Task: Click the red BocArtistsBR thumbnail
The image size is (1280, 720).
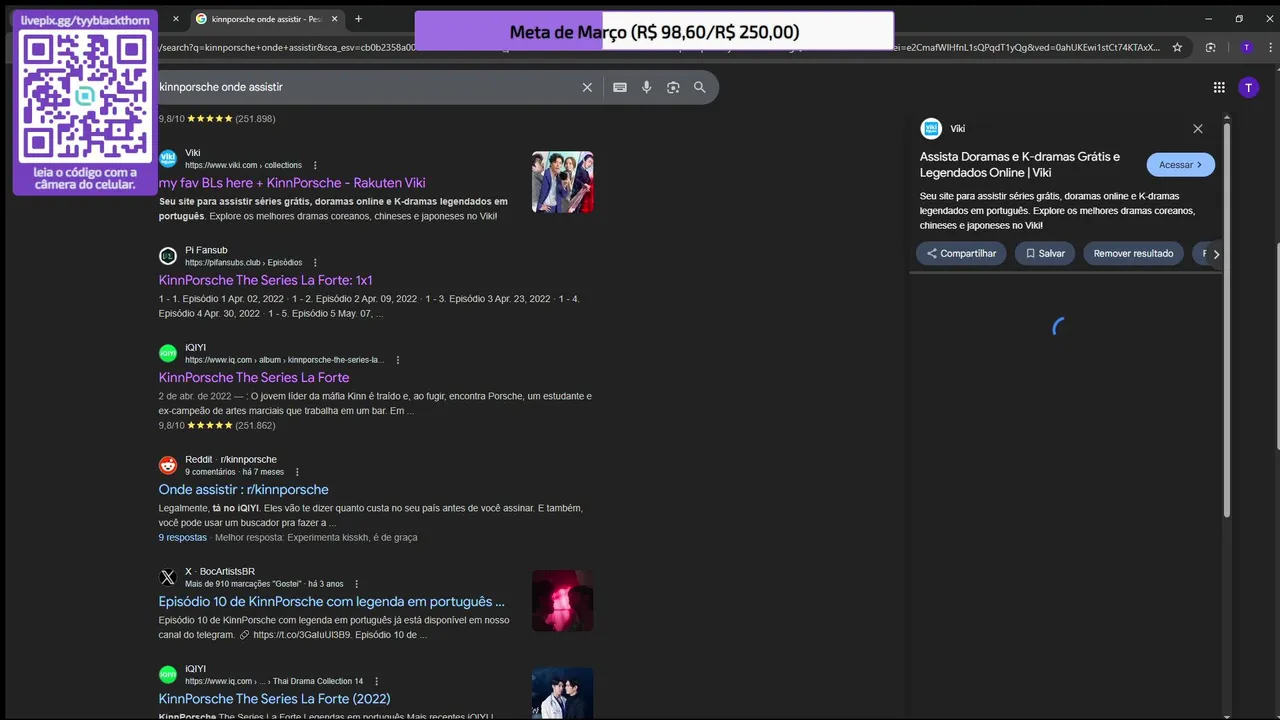Action: (562, 600)
